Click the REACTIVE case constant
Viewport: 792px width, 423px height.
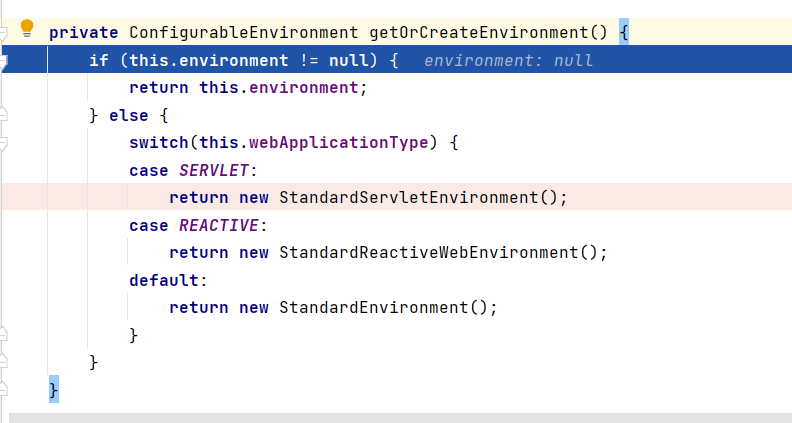[219, 225]
